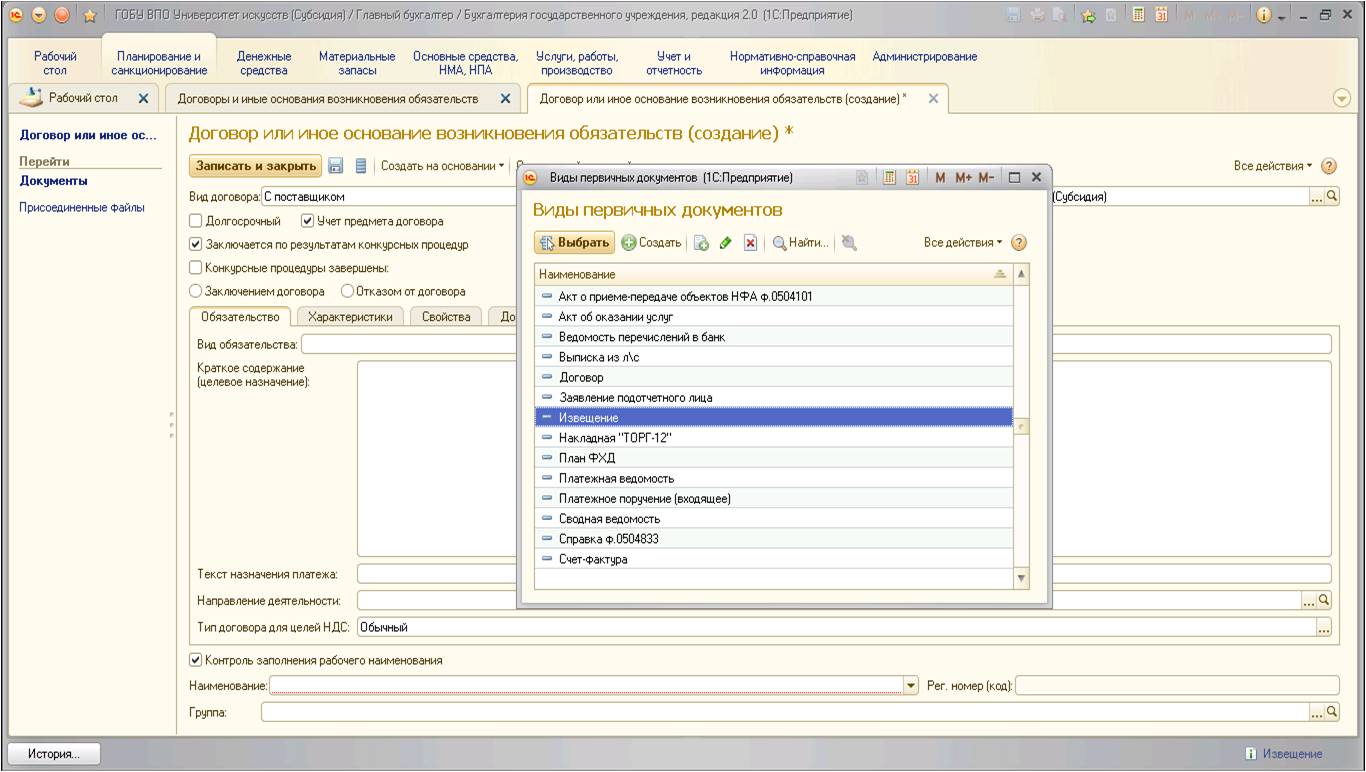Image resolution: width=1366 pixels, height=772 pixels.
Task: Click the magnifier icon in the Группа field
Action: click(x=1332, y=712)
